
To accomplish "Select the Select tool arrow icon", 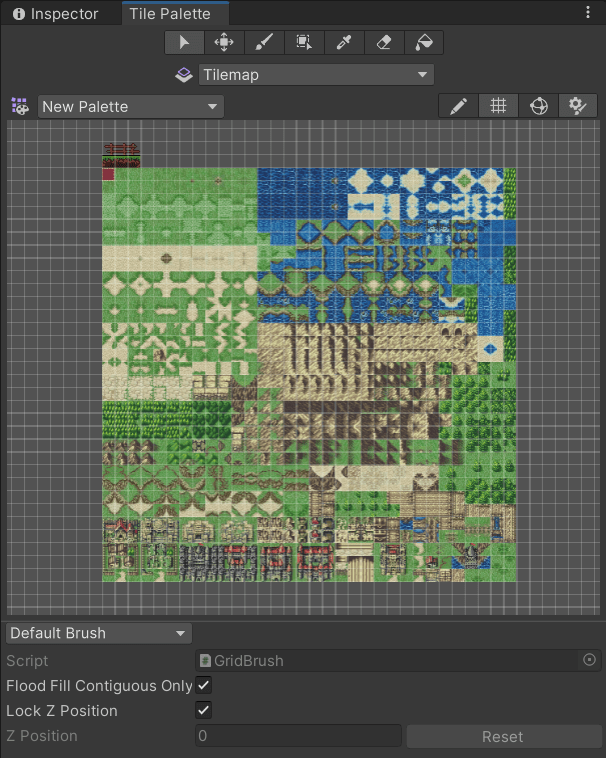I will (184, 43).
